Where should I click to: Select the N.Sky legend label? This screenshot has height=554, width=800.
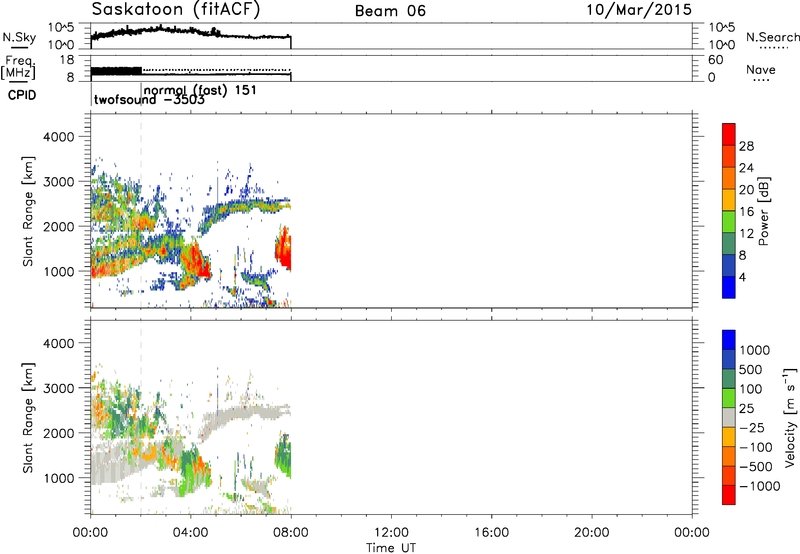pos(19,37)
